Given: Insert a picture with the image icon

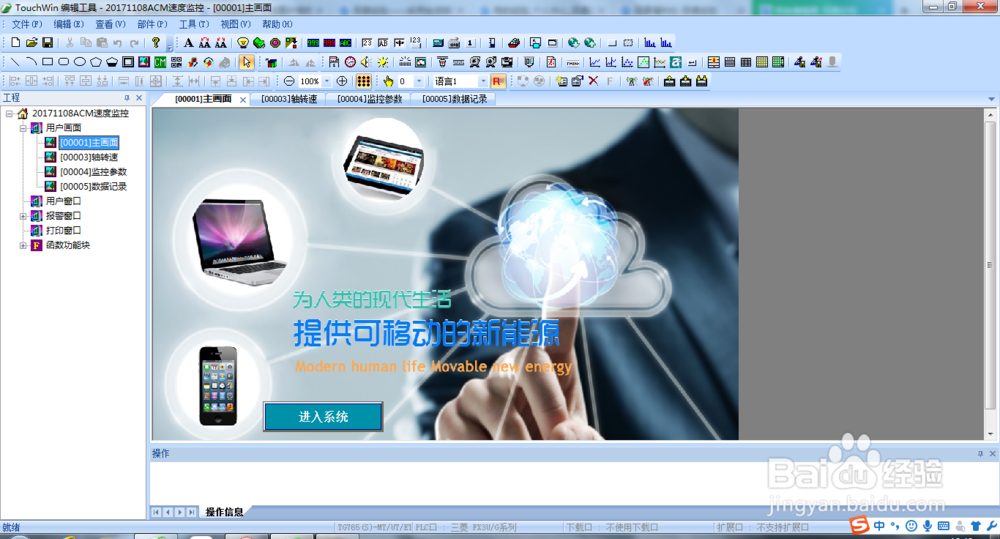Looking at the screenshot, I should pos(144,62).
